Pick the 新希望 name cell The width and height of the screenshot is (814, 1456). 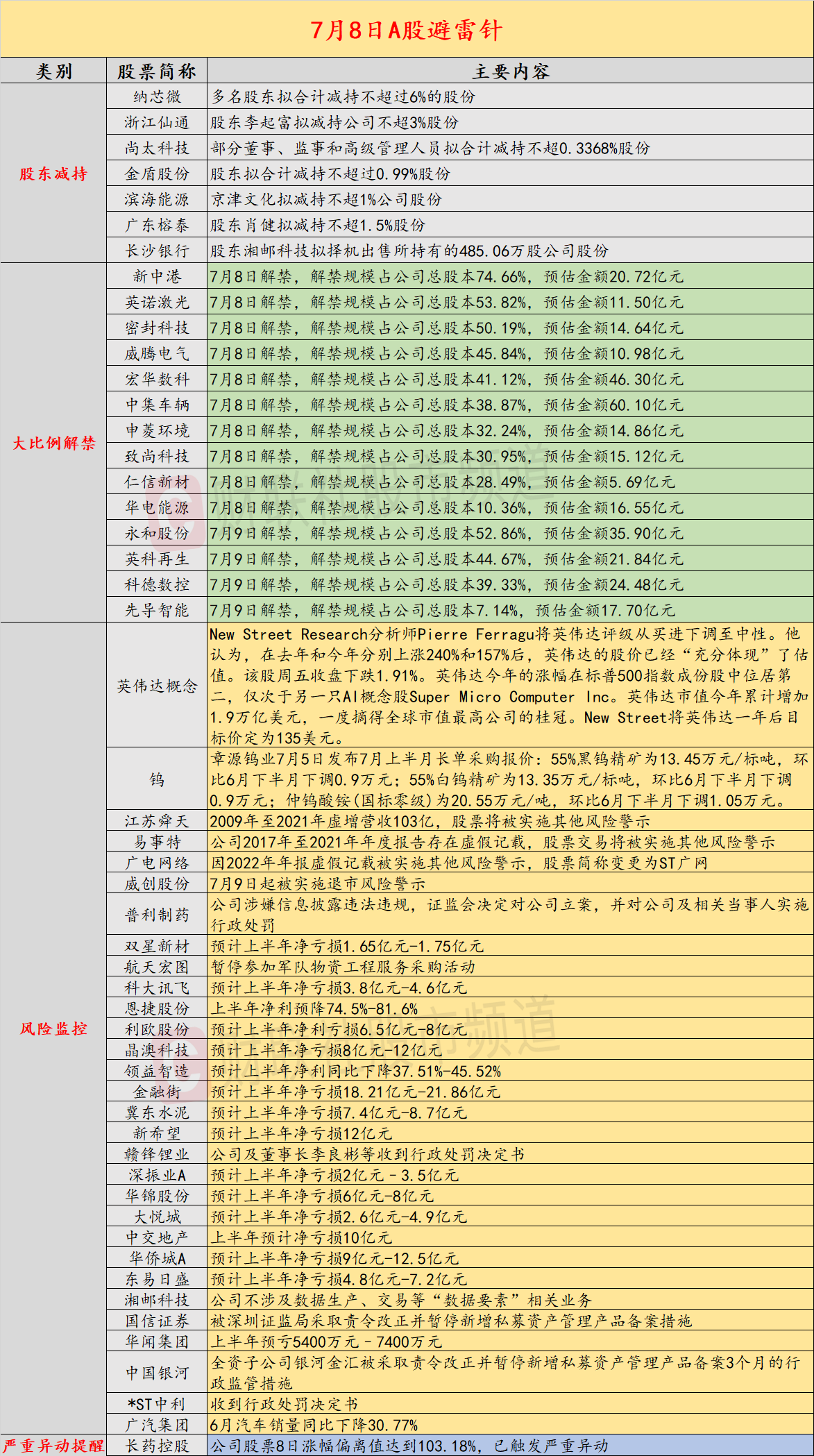[x=157, y=1133]
